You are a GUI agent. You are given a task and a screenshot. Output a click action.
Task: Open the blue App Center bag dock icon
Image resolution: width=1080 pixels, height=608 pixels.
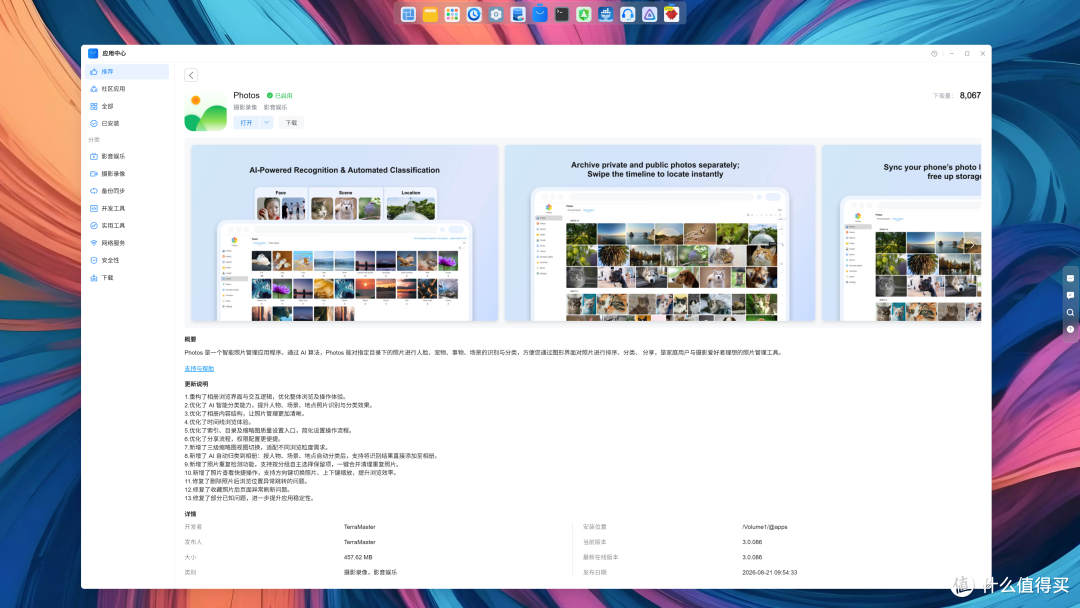pos(540,14)
